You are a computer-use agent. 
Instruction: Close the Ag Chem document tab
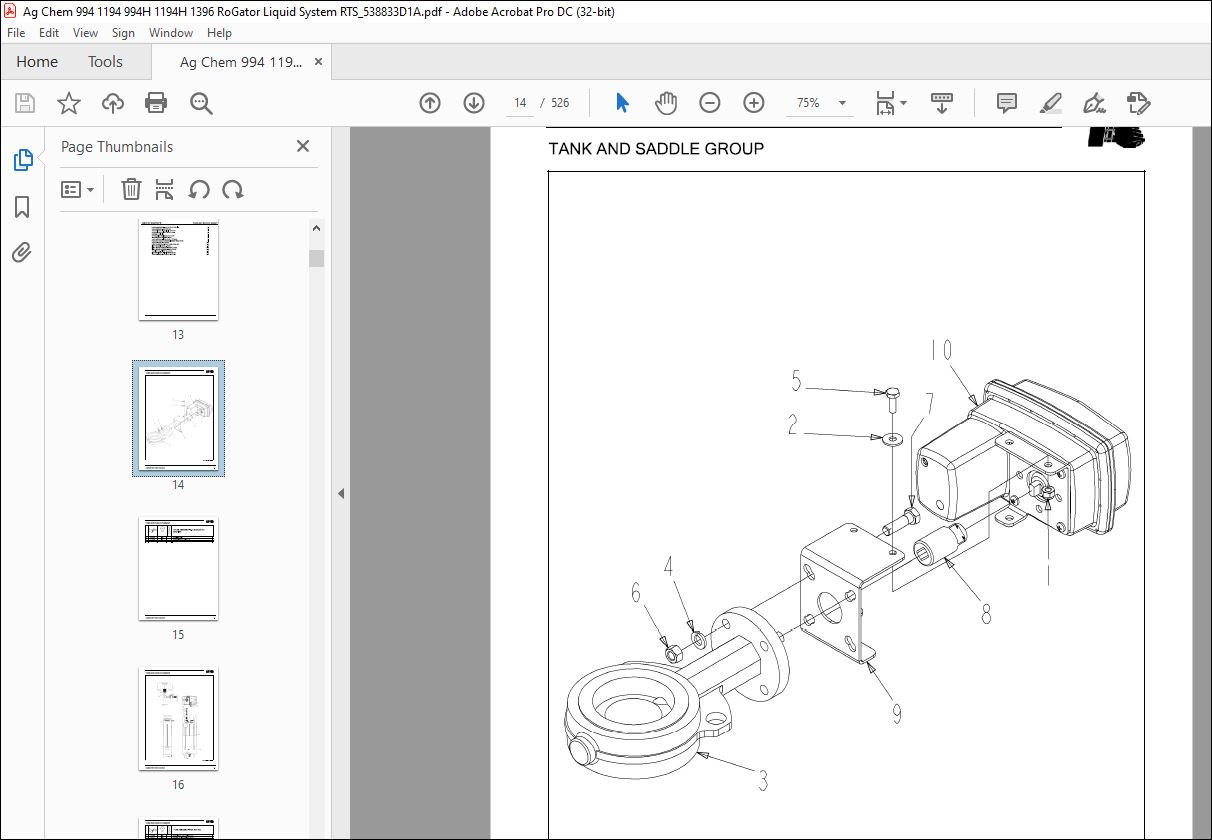coord(319,62)
